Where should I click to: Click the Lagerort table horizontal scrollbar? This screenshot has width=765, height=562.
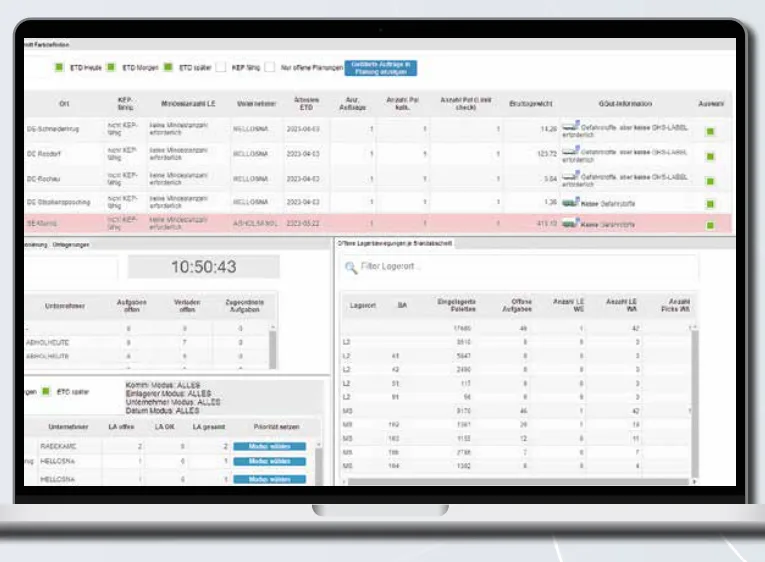click(x=518, y=482)
